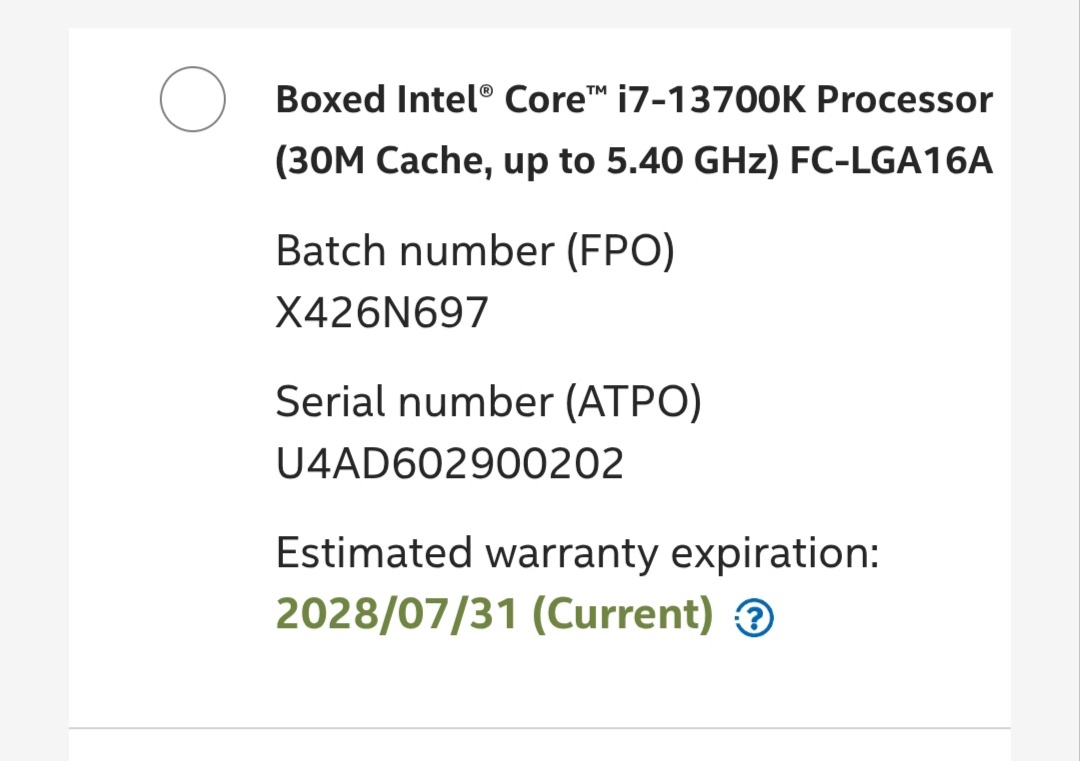Open the warranty expiration help icon
1080x761 pixels.
[x=754, y=619]
